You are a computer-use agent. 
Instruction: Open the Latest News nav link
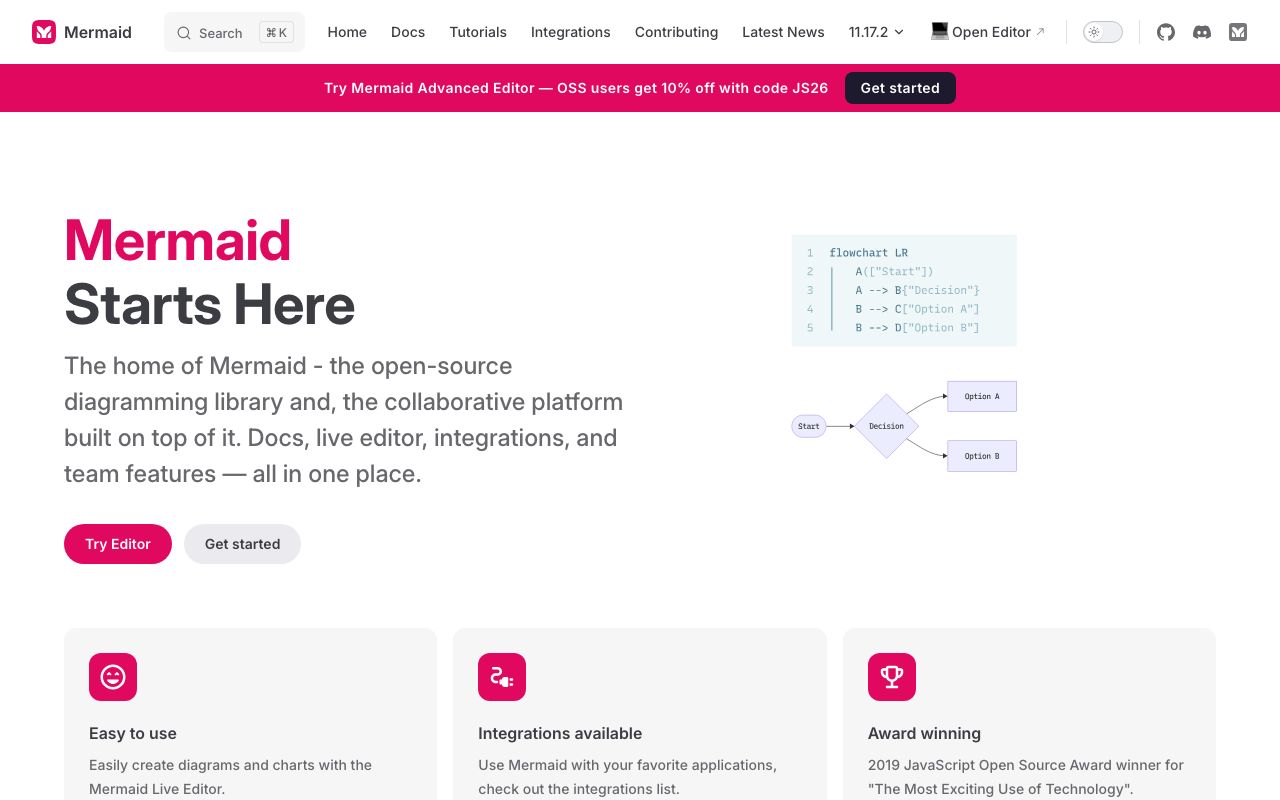(783, 32)
